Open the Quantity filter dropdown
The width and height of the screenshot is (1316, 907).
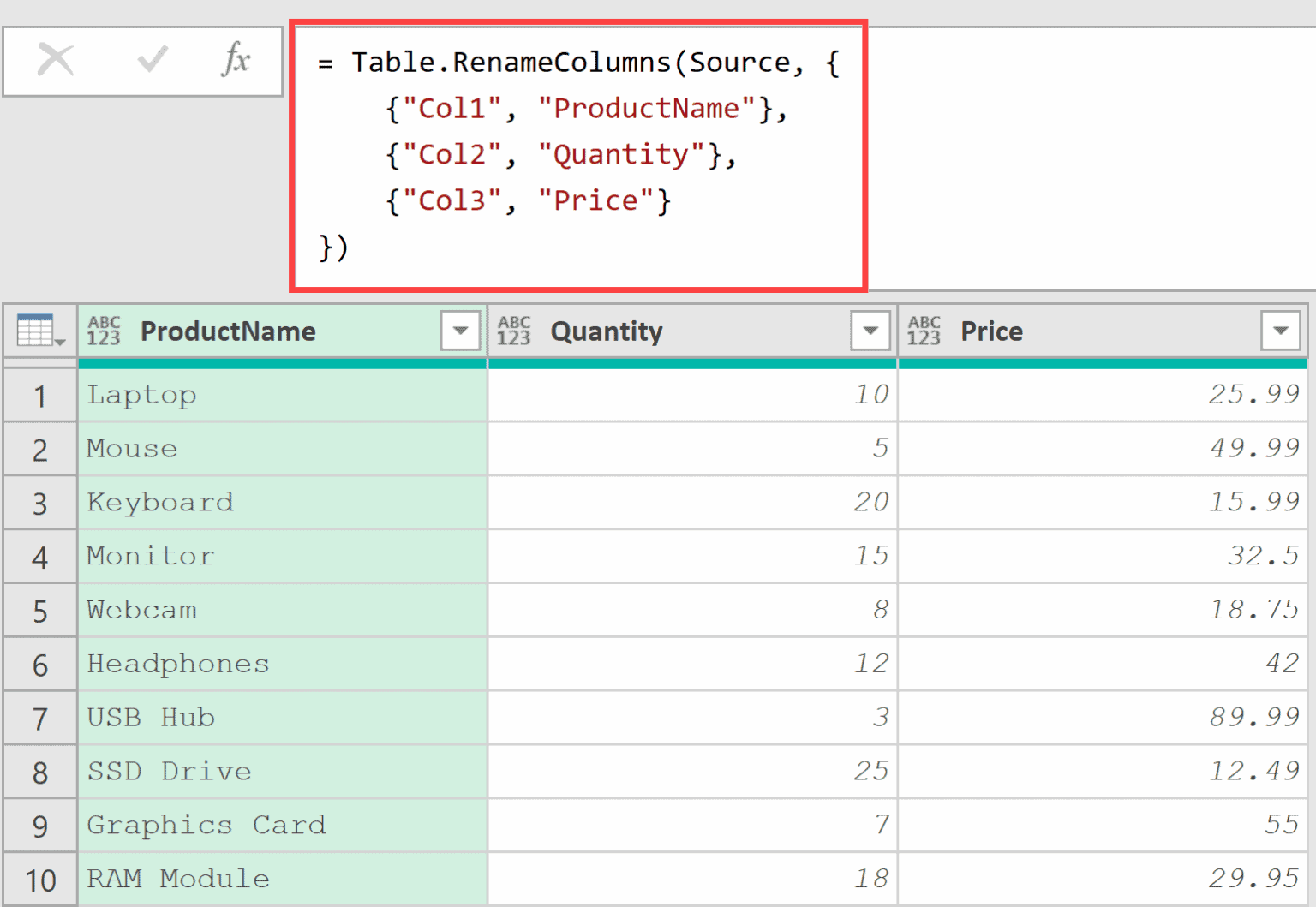pyautogui.click(x=870, y=331)
